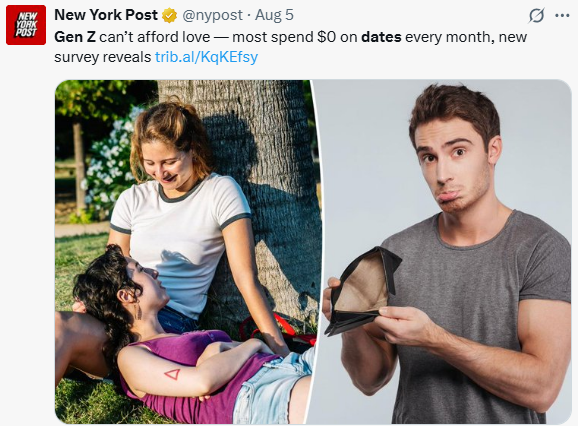
Task: Click the bold "dates" word in the tweet
Action: [x=381, y=37]
